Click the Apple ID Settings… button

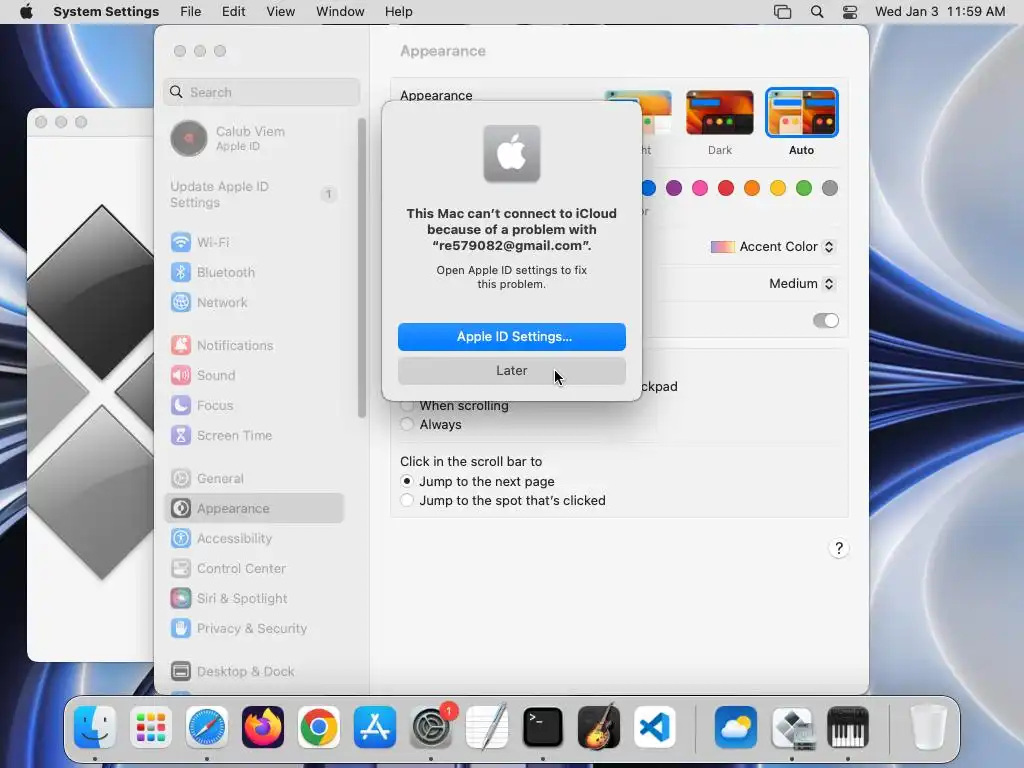tap(511, 336)
